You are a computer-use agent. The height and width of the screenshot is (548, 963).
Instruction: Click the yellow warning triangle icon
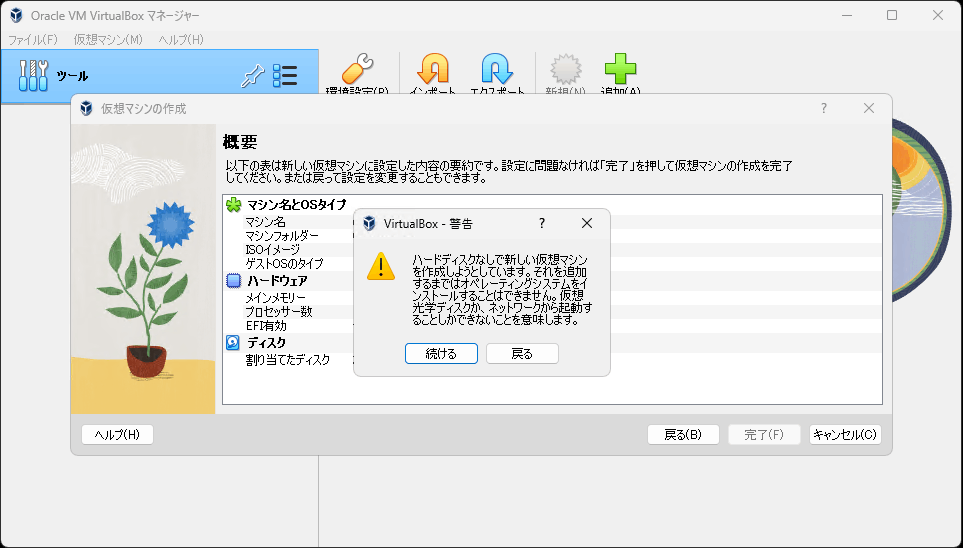coord(381,266)
